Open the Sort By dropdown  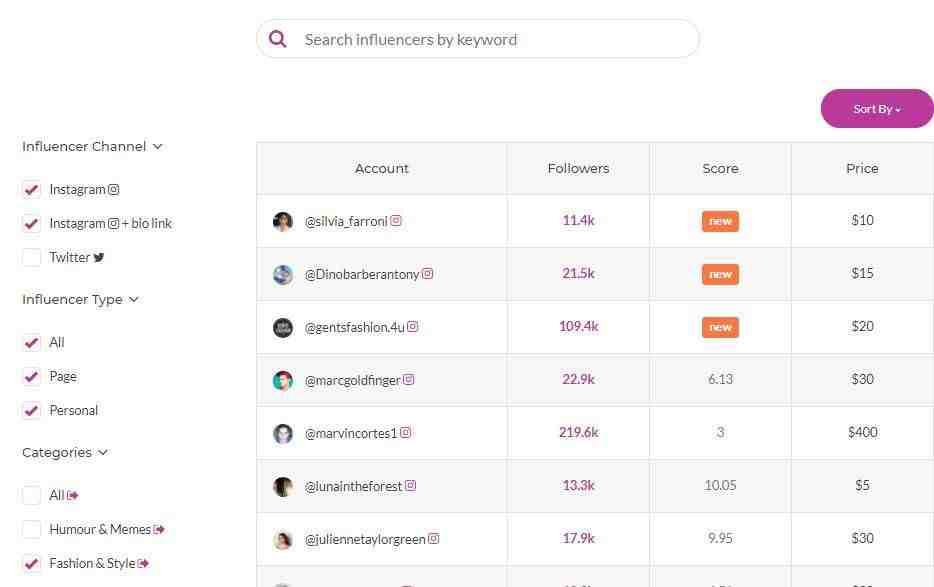[877, 108]
